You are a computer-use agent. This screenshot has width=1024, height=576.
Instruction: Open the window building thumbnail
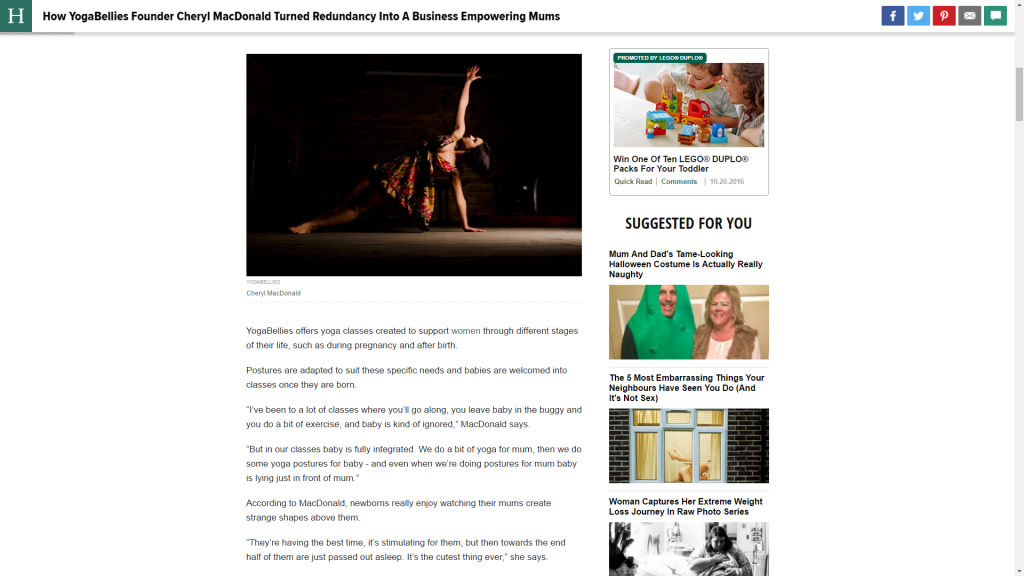point(688,446)
